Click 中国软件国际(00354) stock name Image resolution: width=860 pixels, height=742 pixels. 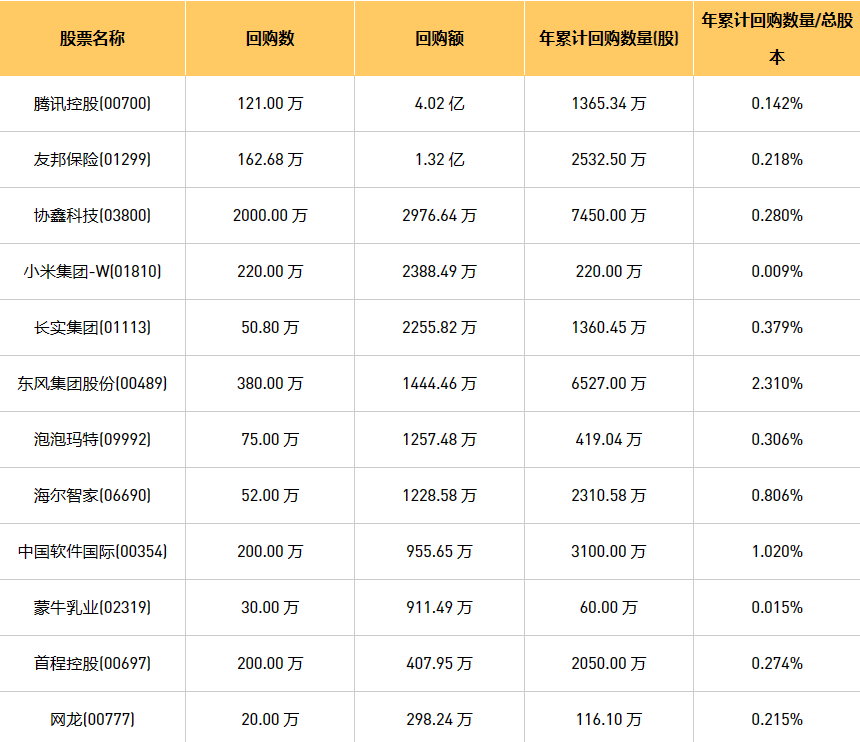pyautogui.click(x=92, y=551)
